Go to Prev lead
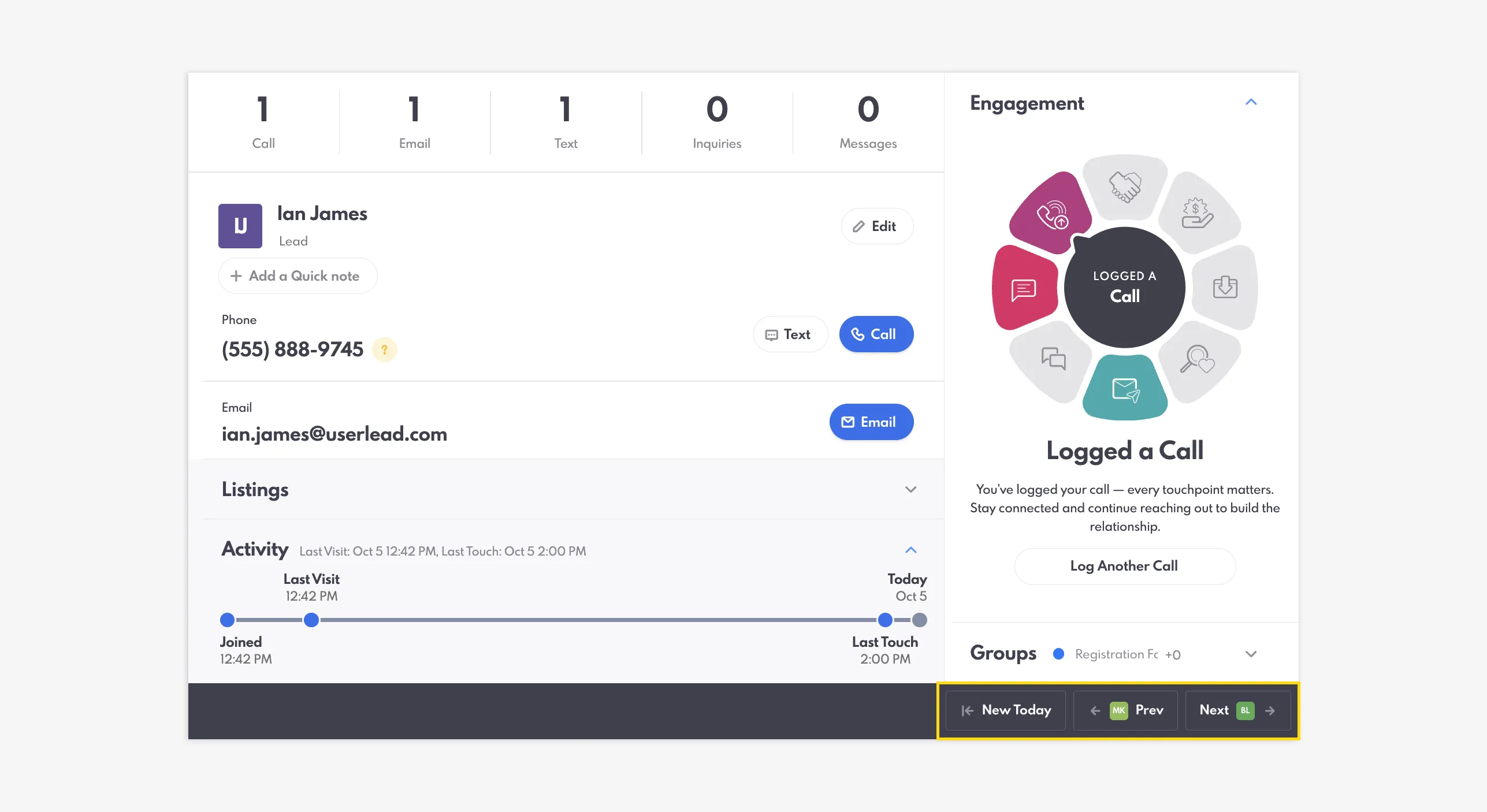Image resolution: width=1487 pixels, height=812 pixels. (x=1125, y=710)
